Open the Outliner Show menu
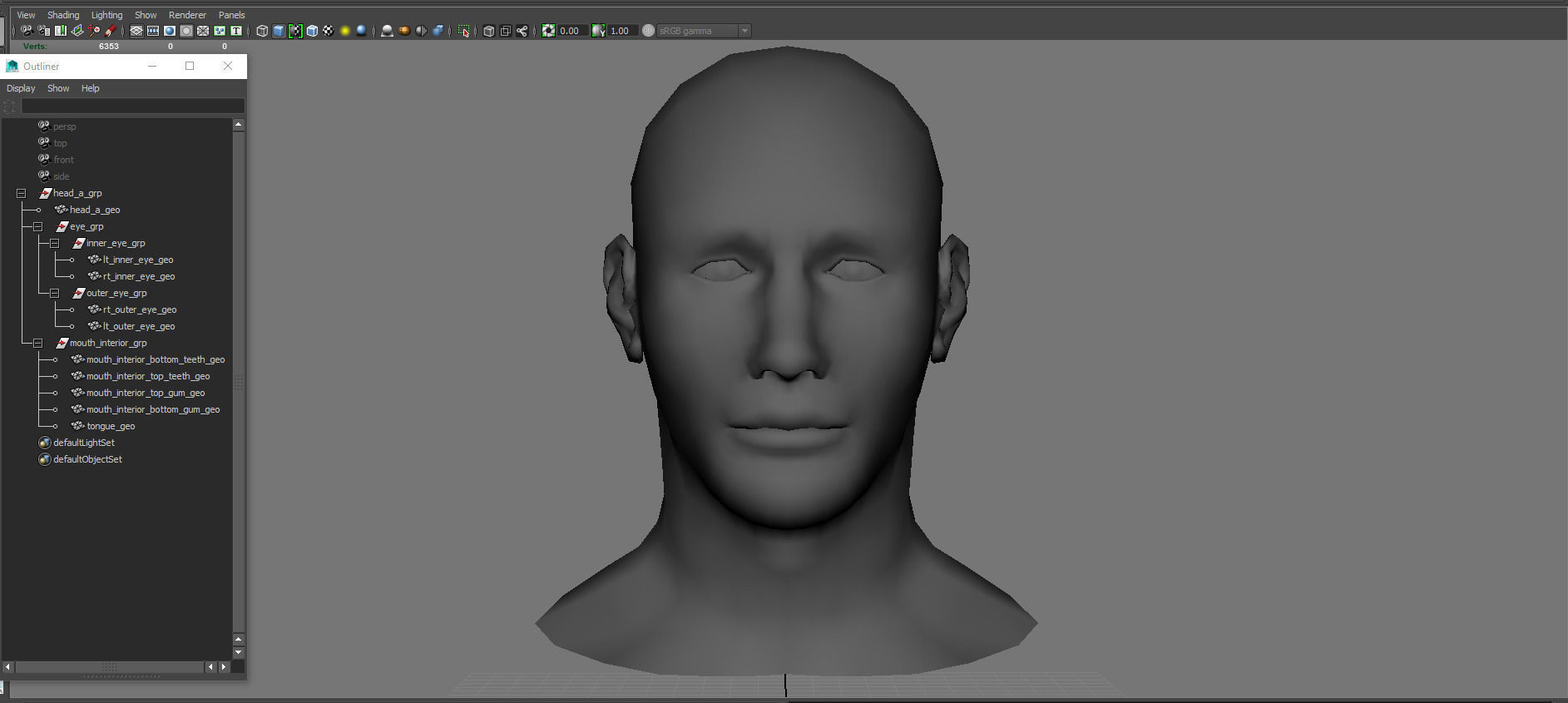Screen dimensions: 1568x703 pyautogui.click(x=58, y=88)
